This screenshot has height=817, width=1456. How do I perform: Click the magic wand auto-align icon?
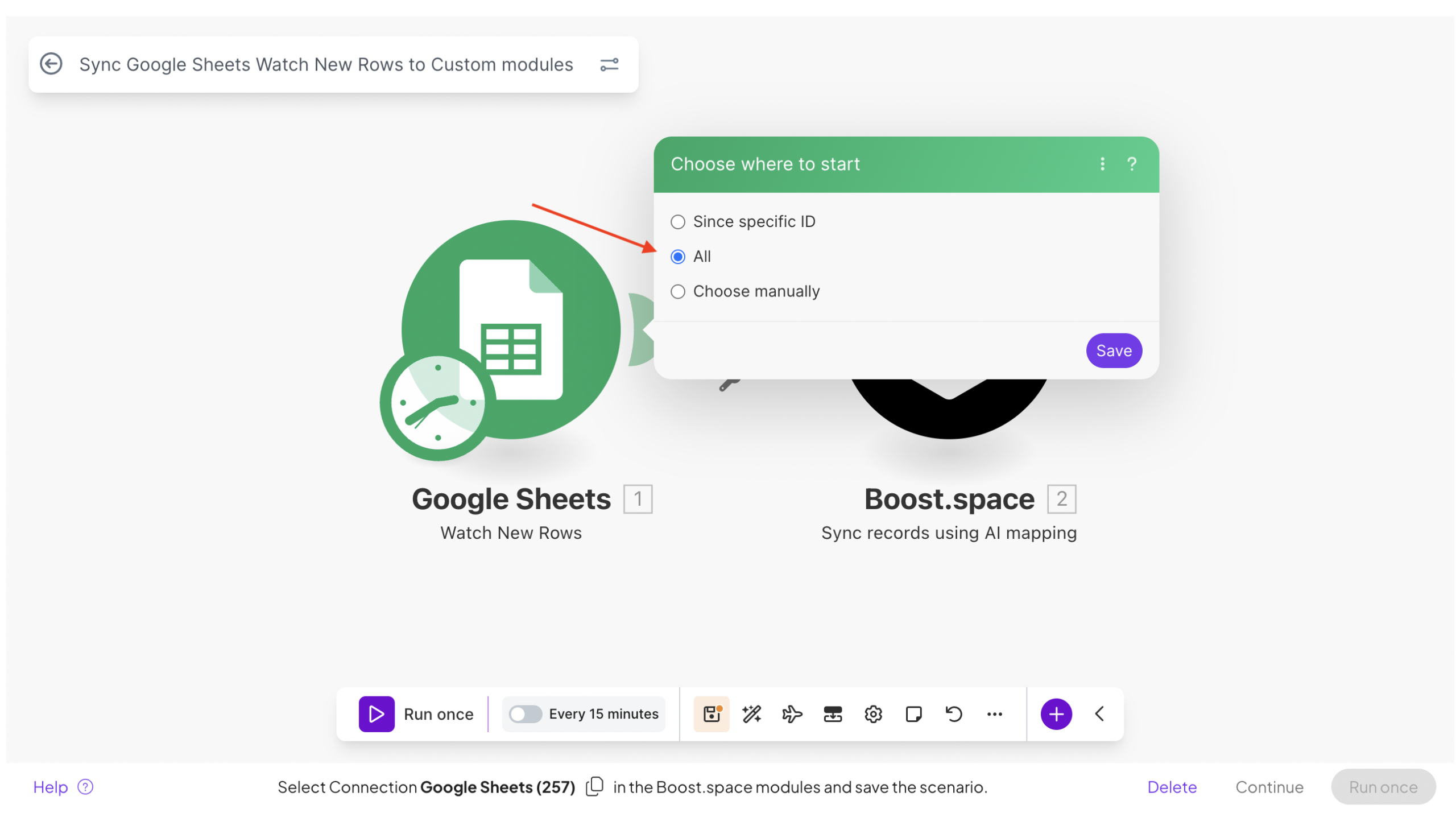click(x=751, y=713)
